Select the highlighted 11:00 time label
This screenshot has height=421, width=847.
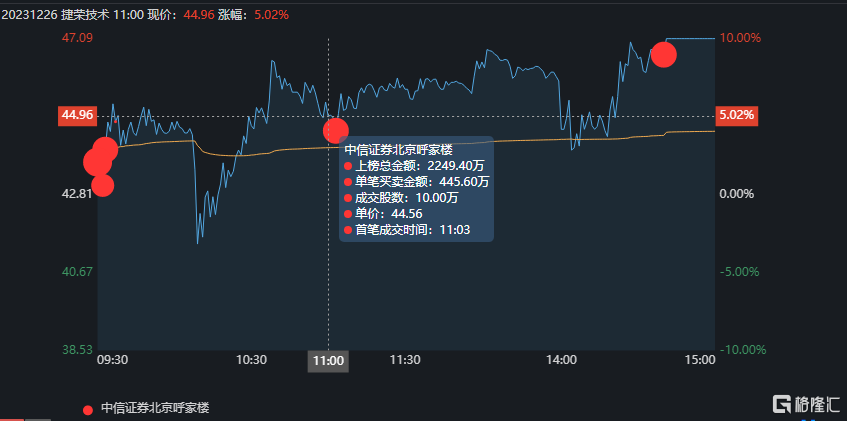click(x=328, y=360)
